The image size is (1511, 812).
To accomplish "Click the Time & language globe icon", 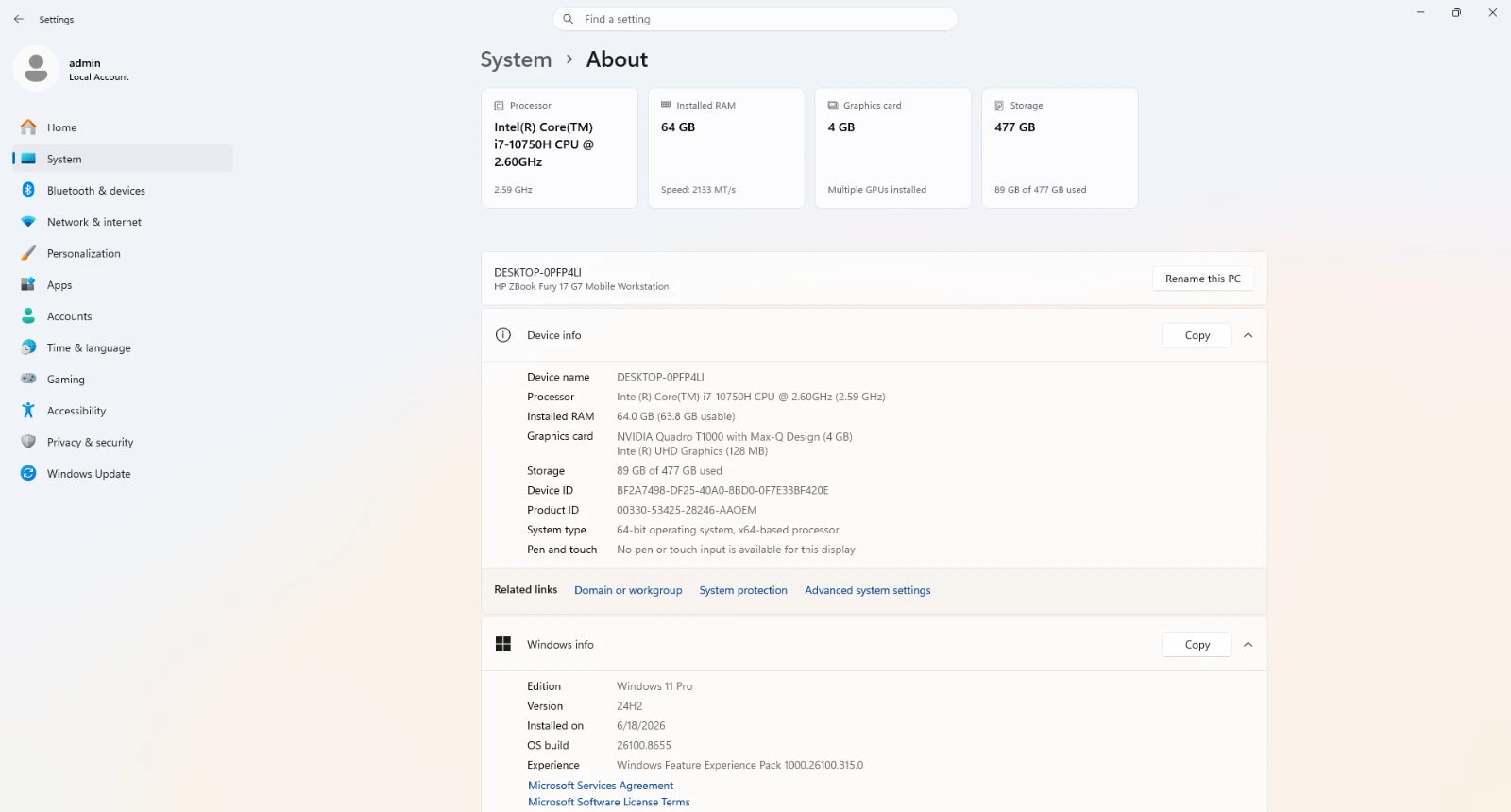I will point(28,347).
